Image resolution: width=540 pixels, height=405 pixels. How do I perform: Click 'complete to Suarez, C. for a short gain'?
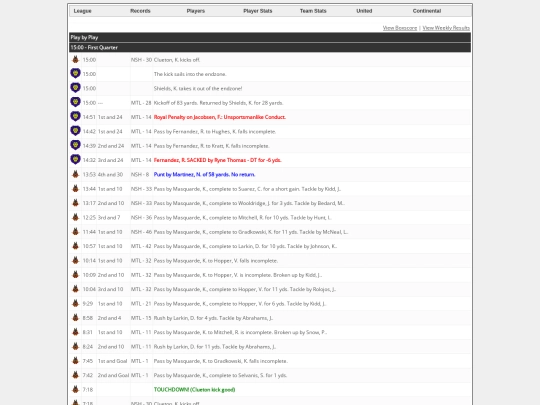pyautogui.click(x=247, y=189)
